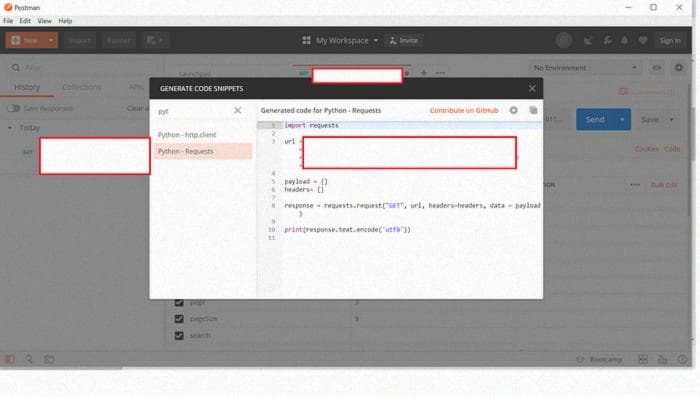Select Python - http.client language
The width and height of the screenshot is (700, 397).
203,134
